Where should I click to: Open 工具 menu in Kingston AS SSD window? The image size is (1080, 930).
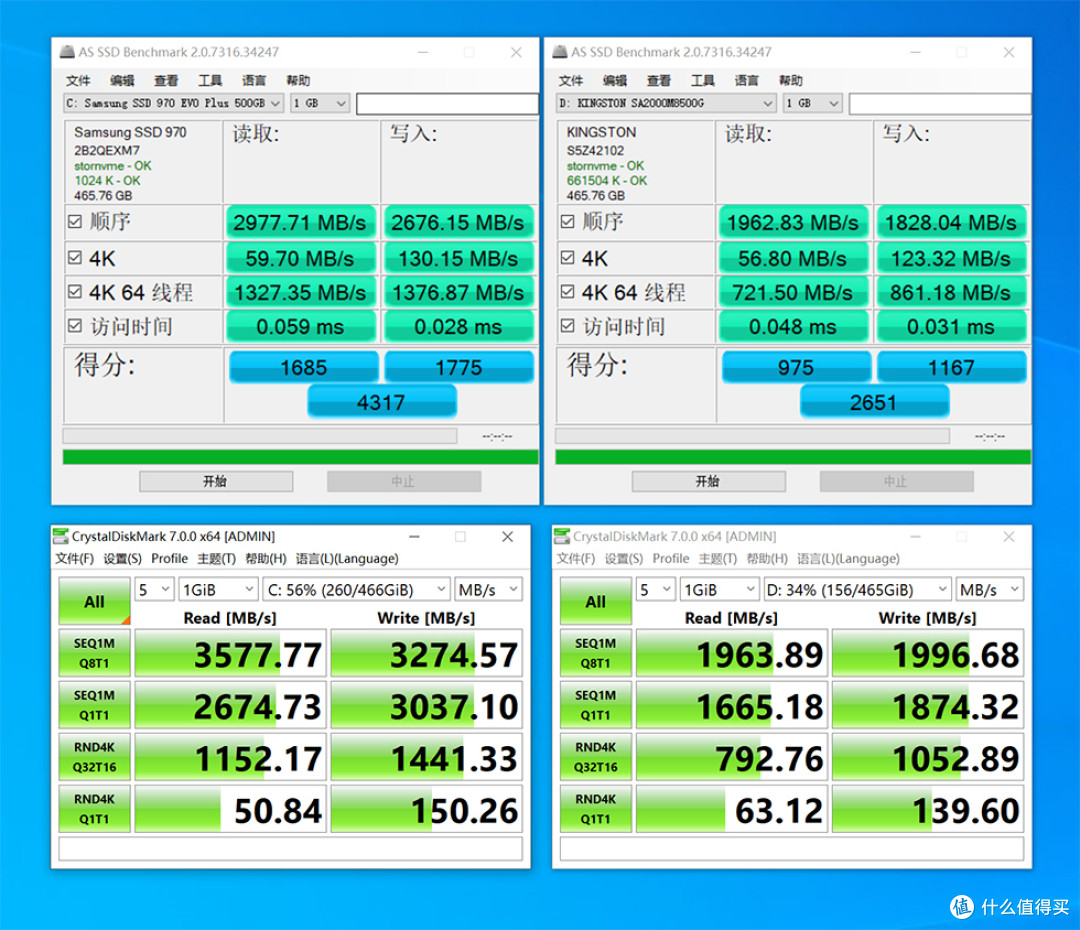[703, 81]
